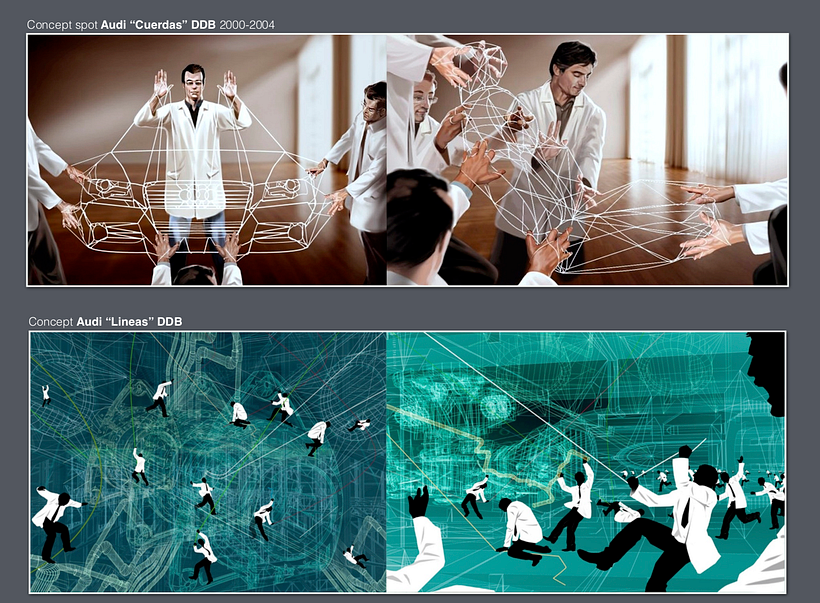Viewport: 820px width, 603px height.
Task: Open the dark teal Lineas illustration
Action: [x=208, y=462]
